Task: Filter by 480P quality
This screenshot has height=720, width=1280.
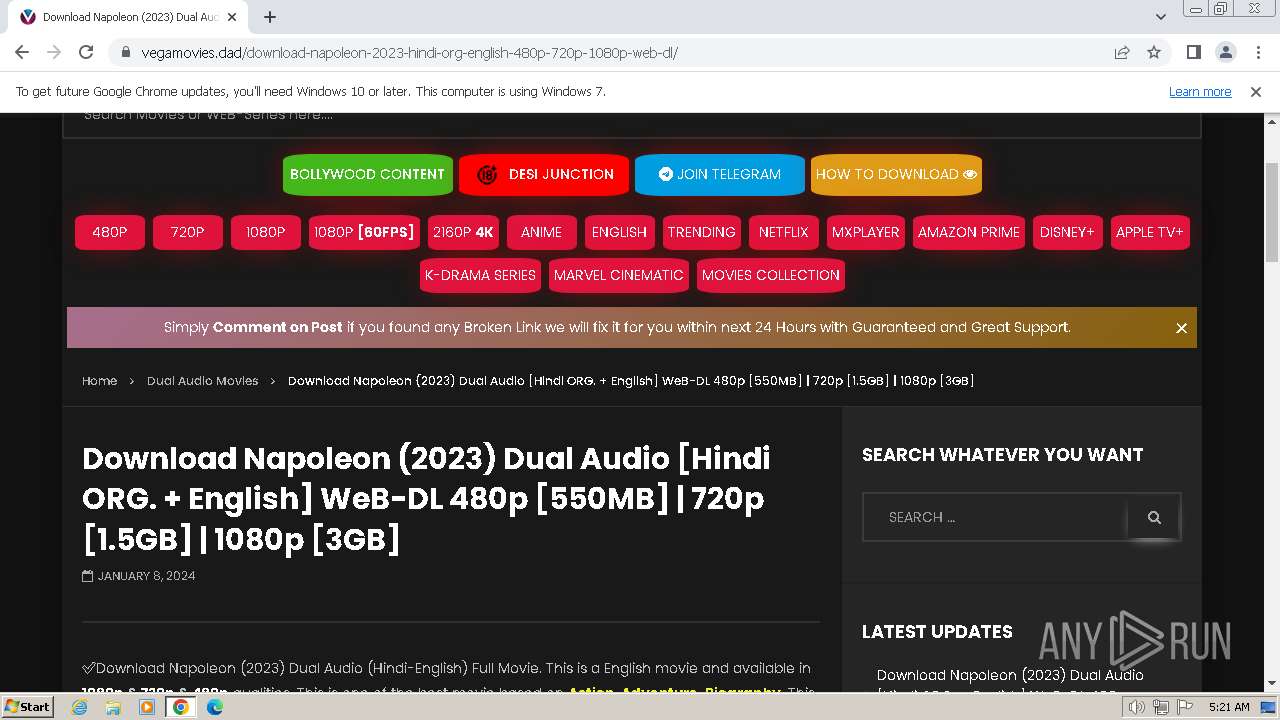Action: coord(110,232)
